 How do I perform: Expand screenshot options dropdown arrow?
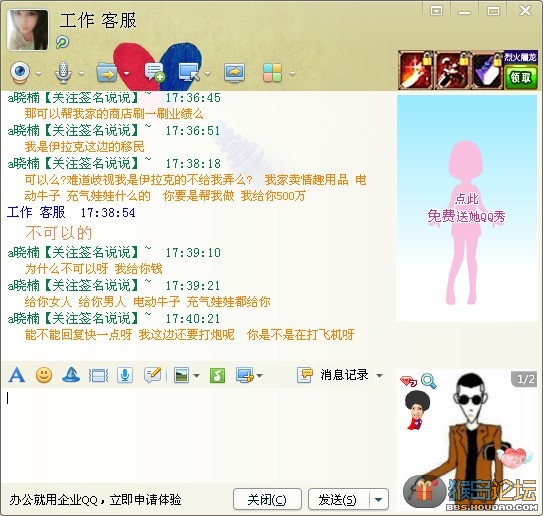[x=259, y=375]
